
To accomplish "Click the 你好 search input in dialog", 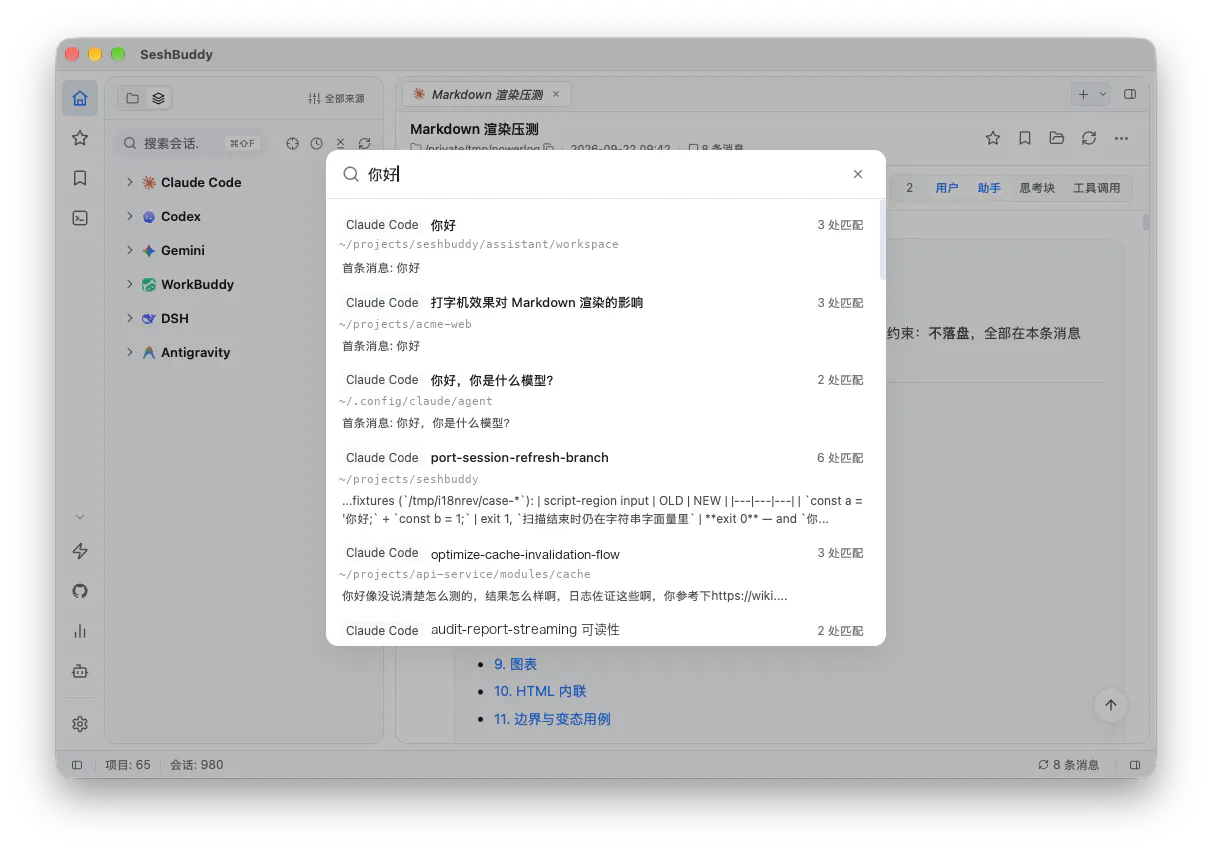I will (x=604, y=174).
